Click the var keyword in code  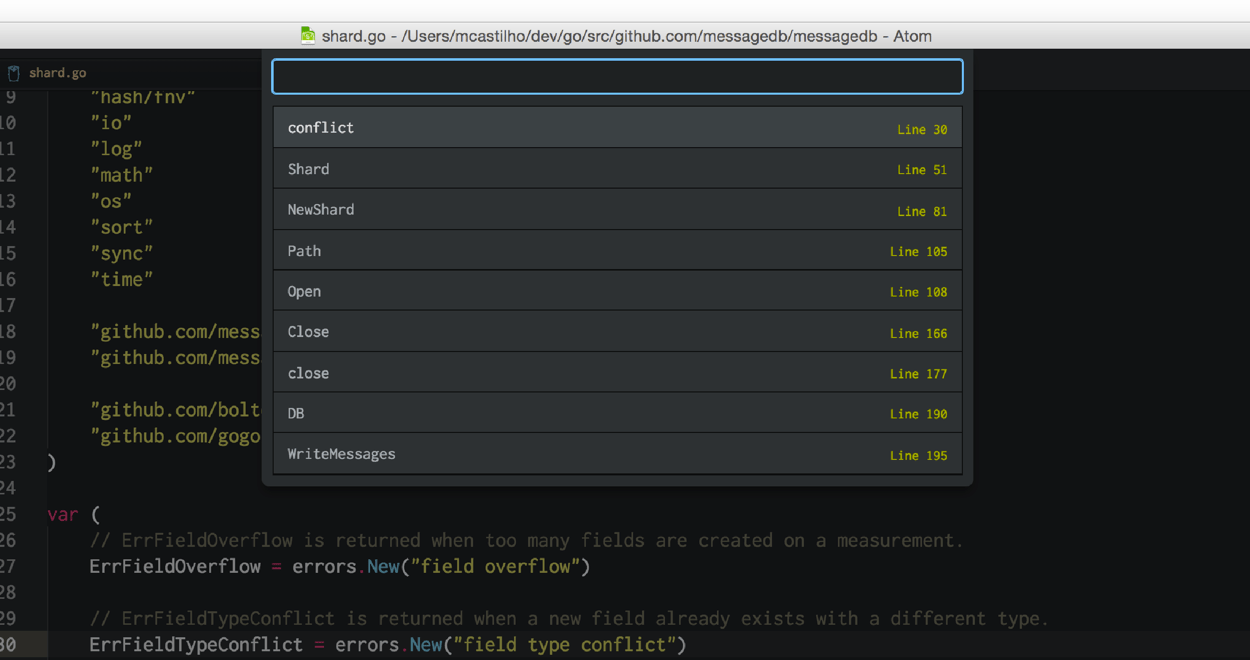[62, 515]
